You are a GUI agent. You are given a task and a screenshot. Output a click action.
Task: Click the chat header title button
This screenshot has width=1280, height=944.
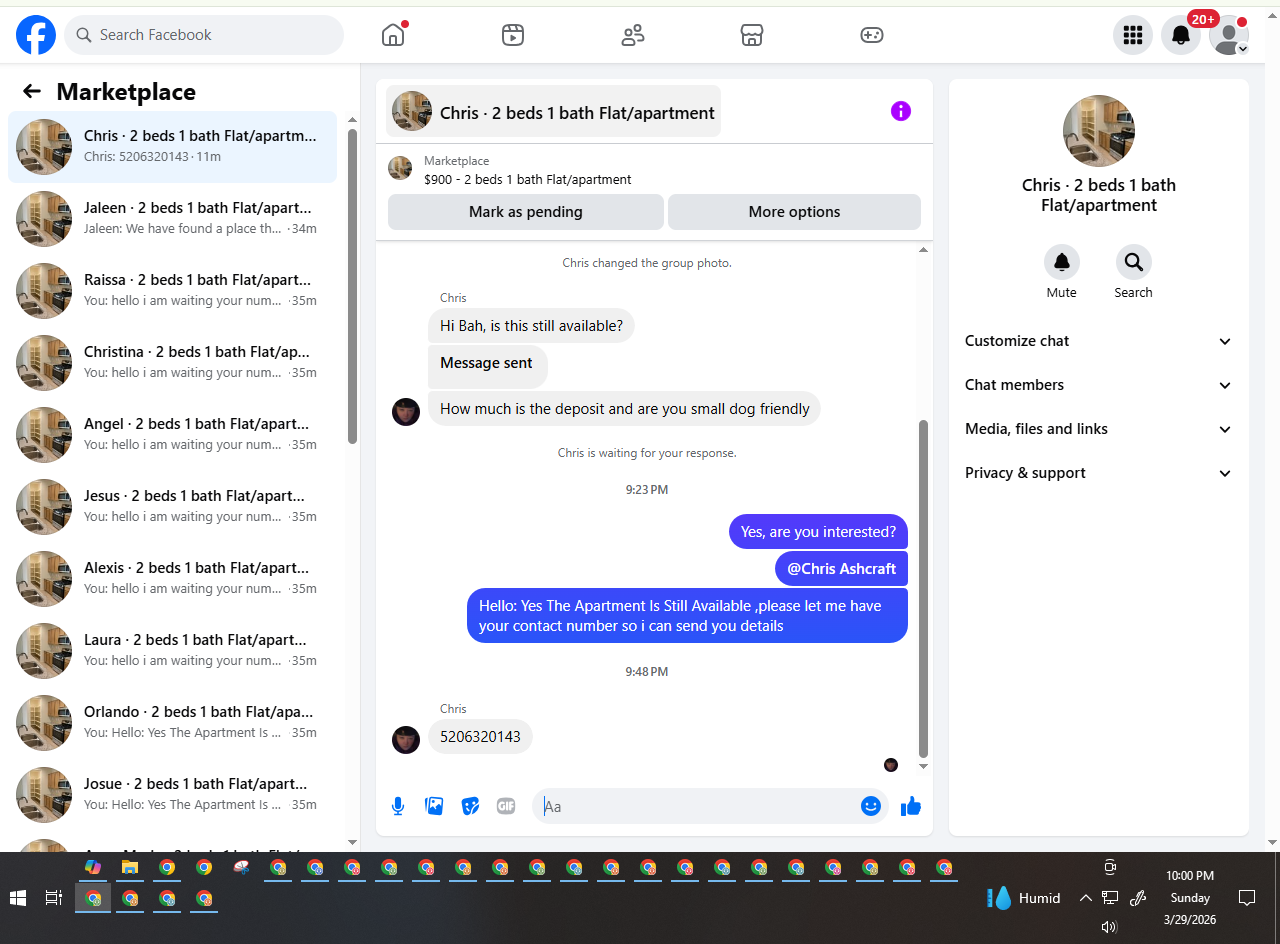click(553, 112)
